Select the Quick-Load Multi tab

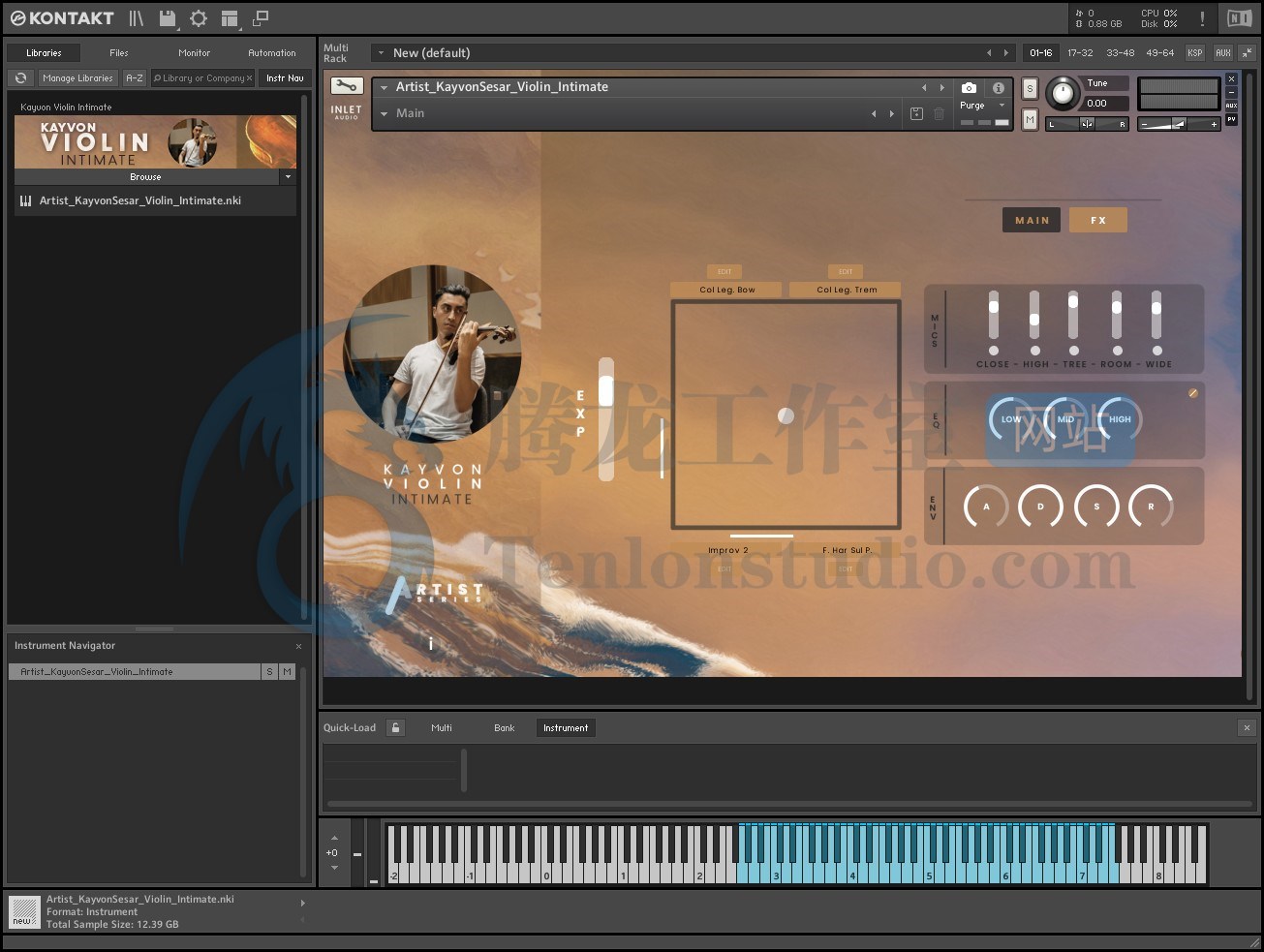coord(442,728)
